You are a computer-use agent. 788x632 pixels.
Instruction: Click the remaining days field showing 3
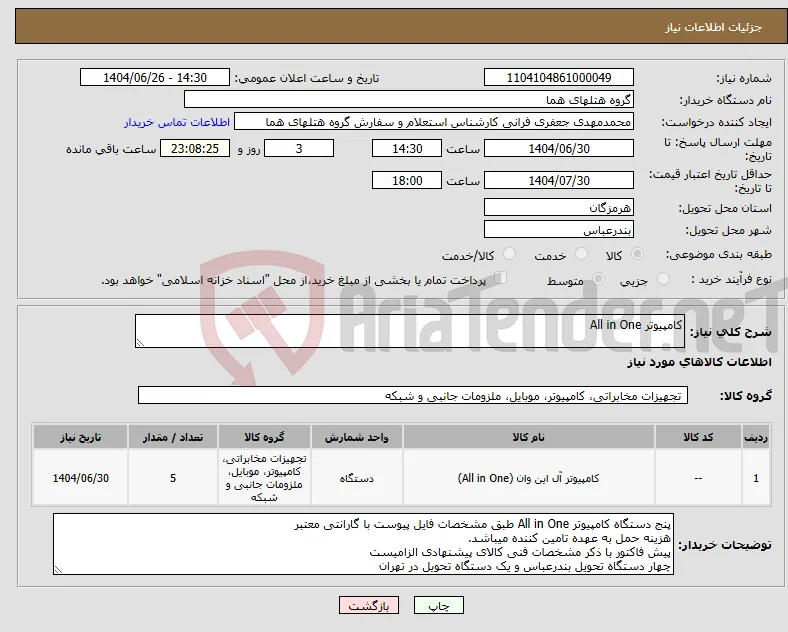coord(299,149)
